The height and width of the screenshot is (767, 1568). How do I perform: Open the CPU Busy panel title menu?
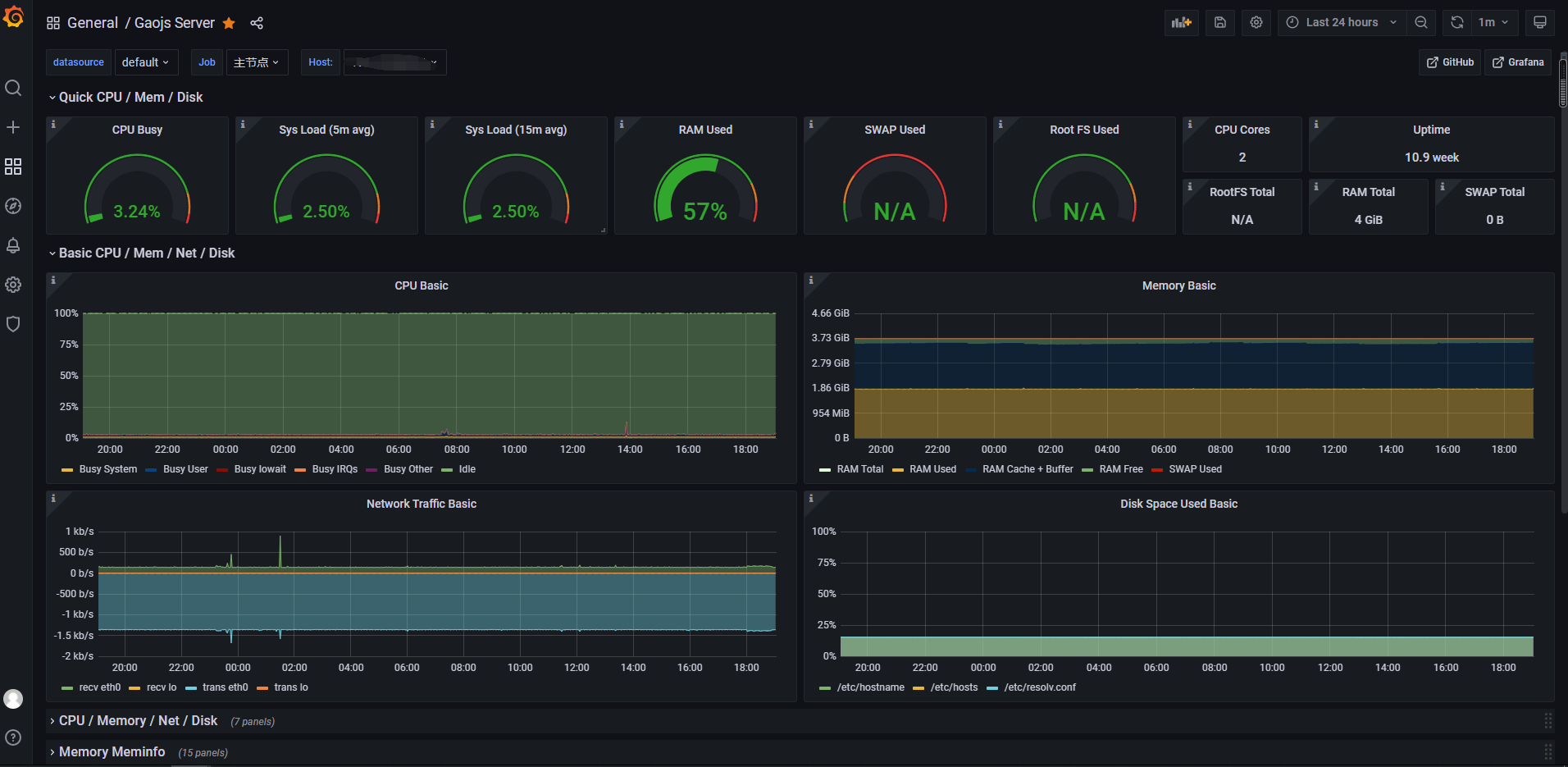(x=137, y=130)
